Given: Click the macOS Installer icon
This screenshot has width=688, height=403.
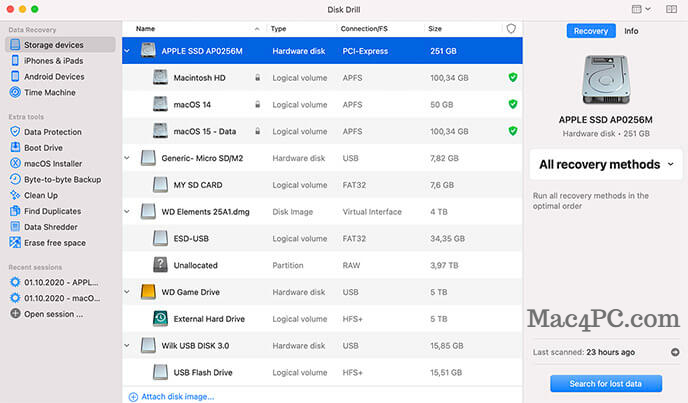Looking at the screenshot, I should tap(15, 163).
